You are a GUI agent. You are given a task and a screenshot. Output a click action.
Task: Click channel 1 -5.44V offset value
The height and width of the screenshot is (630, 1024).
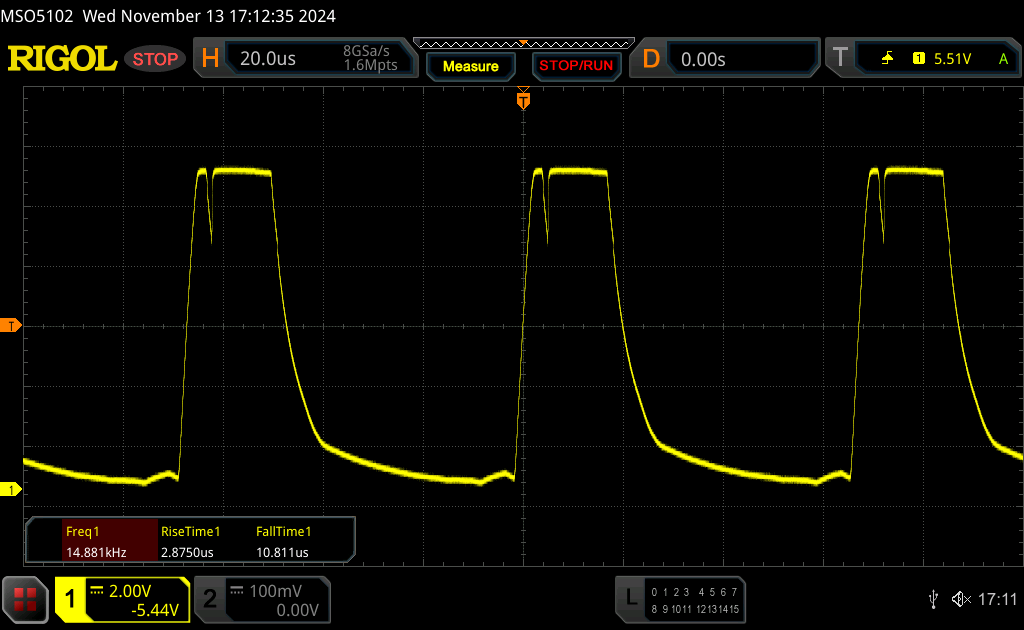pyautogui.click(x=155, y=610)
